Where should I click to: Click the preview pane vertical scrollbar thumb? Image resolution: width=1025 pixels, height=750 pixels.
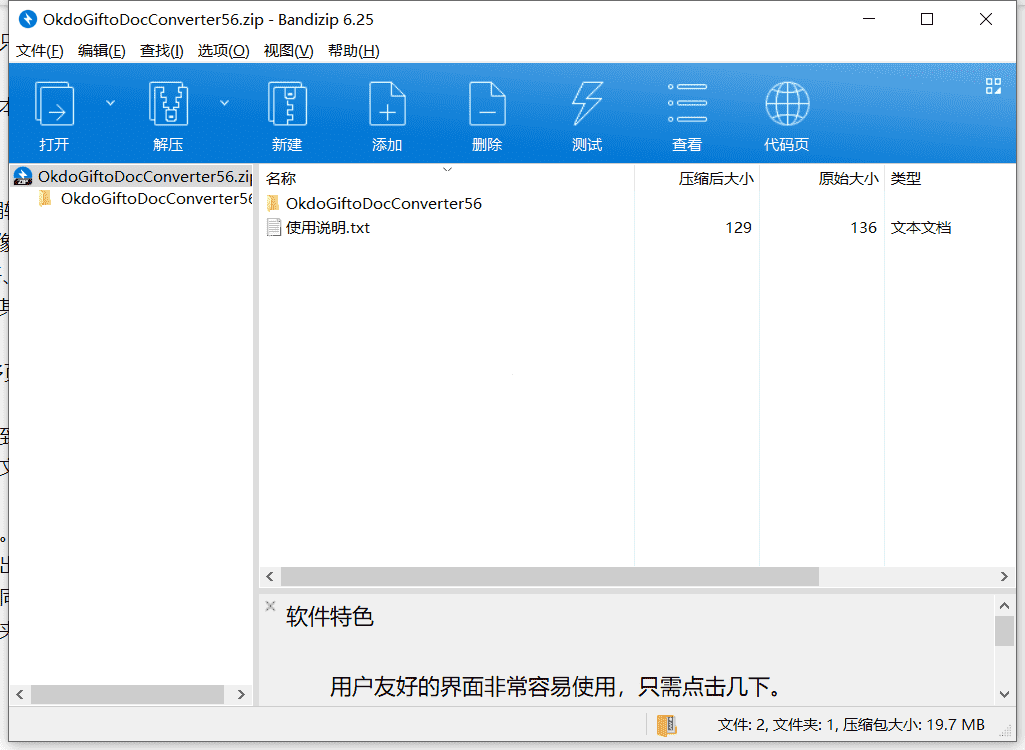pos(1004,631)
